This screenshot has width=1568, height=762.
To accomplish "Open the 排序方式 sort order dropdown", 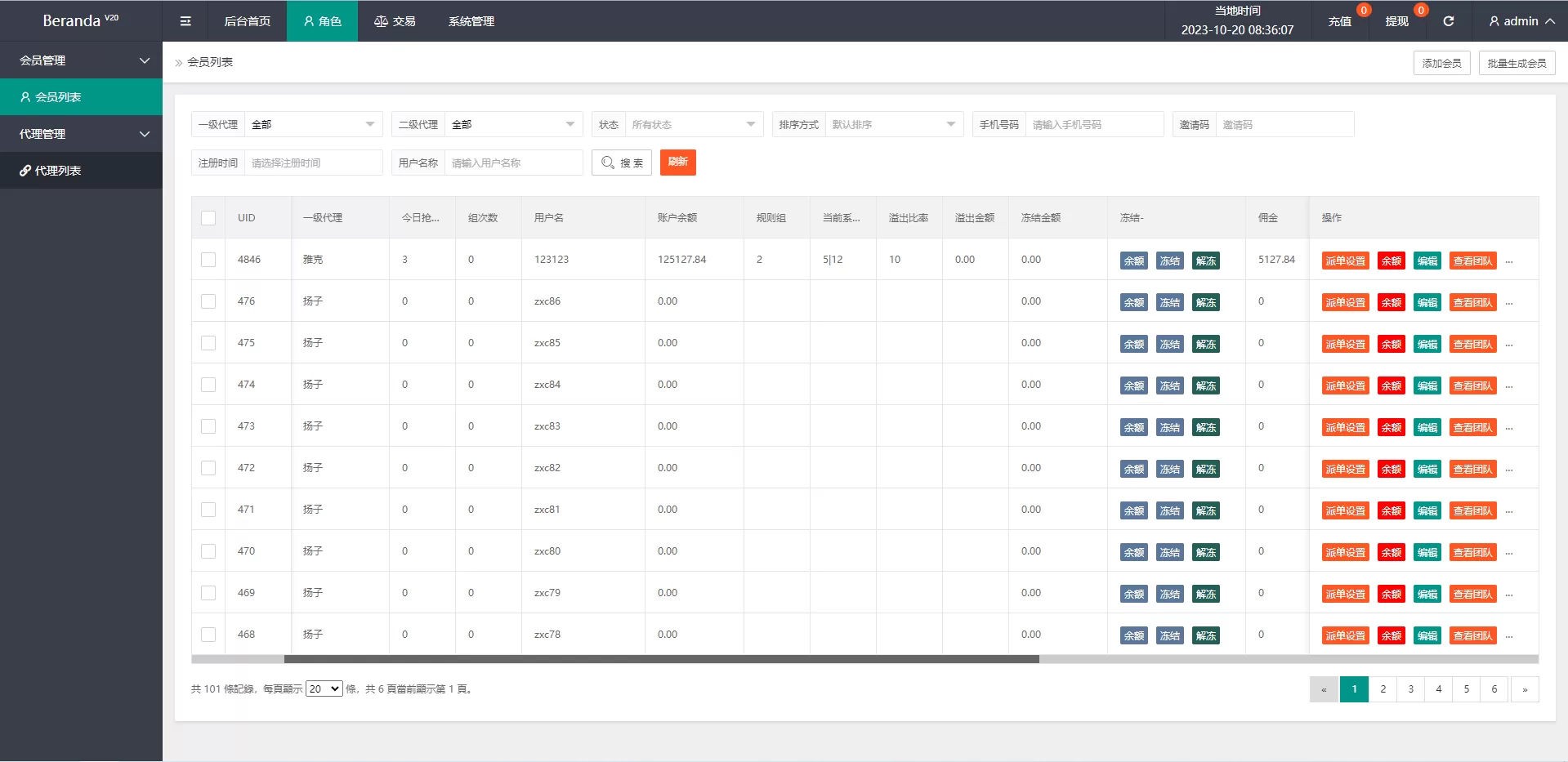I will [892, 125].
